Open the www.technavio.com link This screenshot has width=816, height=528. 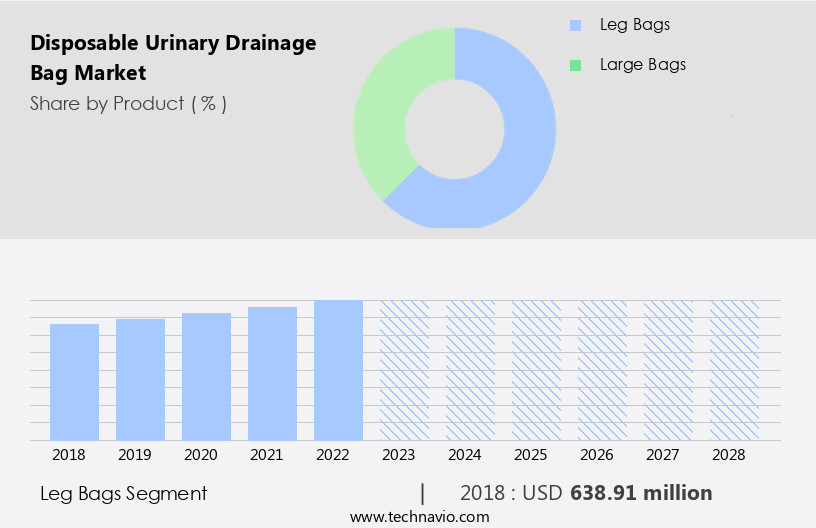419,517
